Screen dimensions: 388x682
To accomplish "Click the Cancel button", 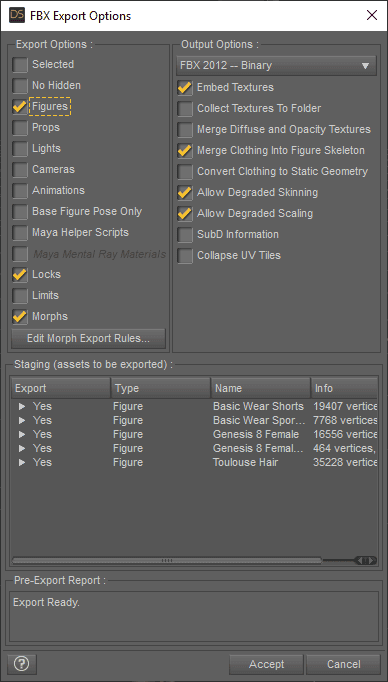I will pos(343,664).
